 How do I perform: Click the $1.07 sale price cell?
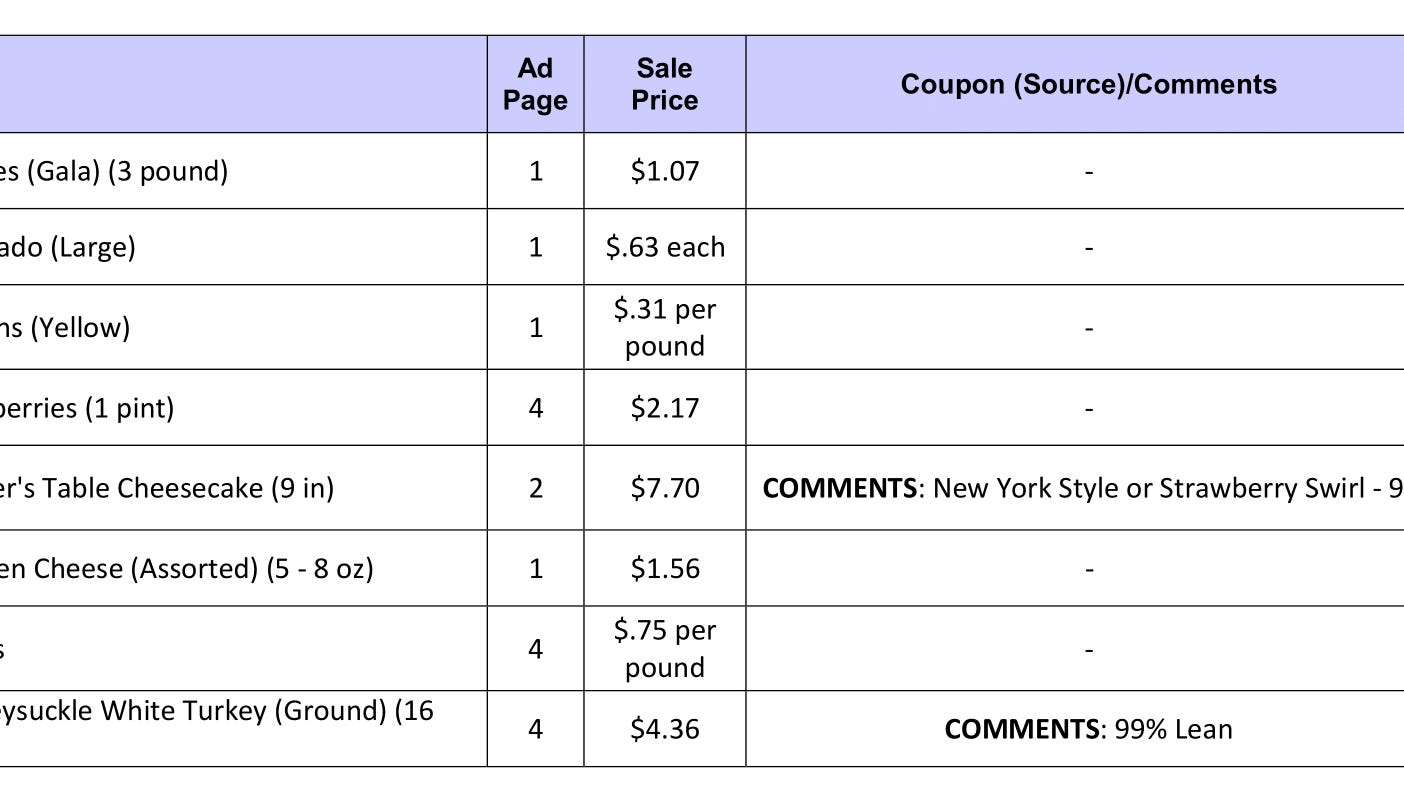665,171
